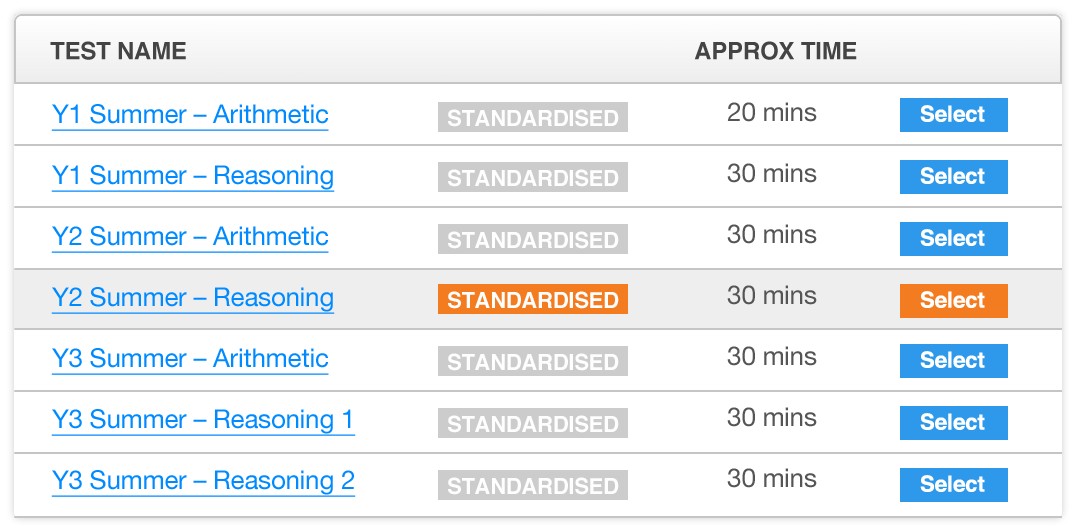Click the APPROX TIME column header

tap(775, 51)
